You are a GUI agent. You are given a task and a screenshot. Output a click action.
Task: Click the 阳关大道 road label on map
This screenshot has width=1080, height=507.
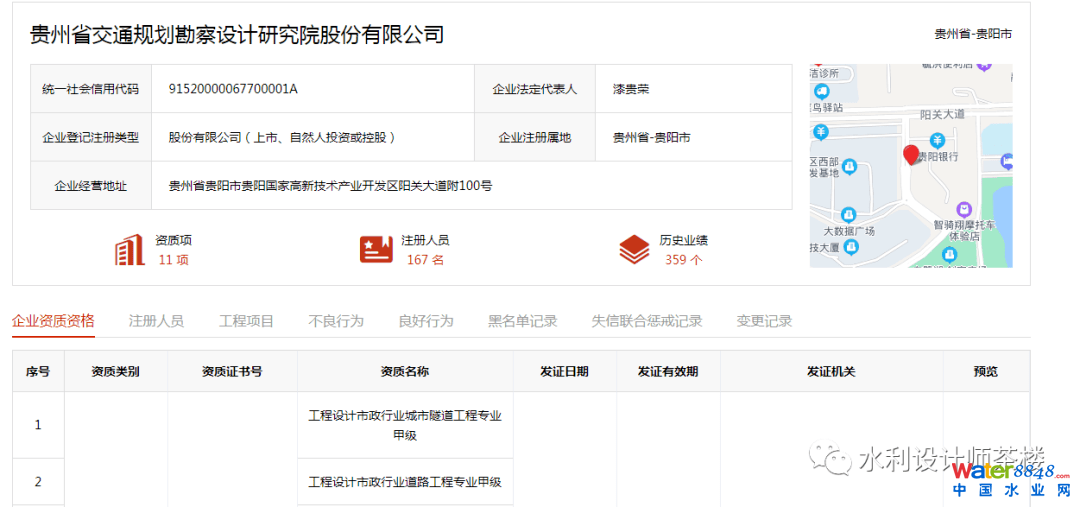tap(941, 114)
